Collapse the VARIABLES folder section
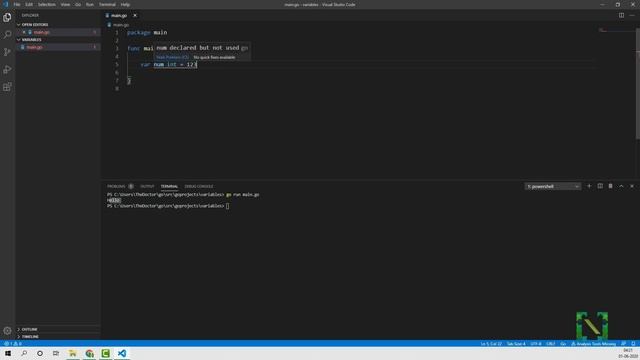This screenshot has height=360, width=640. (x=31, y=40)
